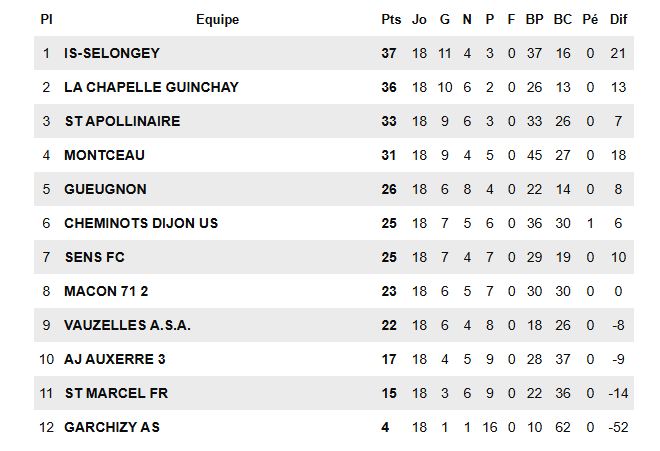Screen dimensions: 660x451
Task: Open the GUEUGNON team entry
Action: tap(105, 189)
